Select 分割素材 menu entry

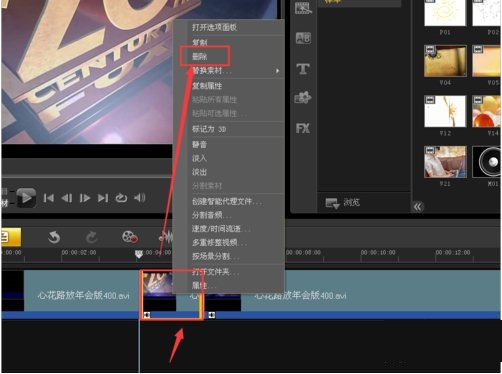click(207, 186)
